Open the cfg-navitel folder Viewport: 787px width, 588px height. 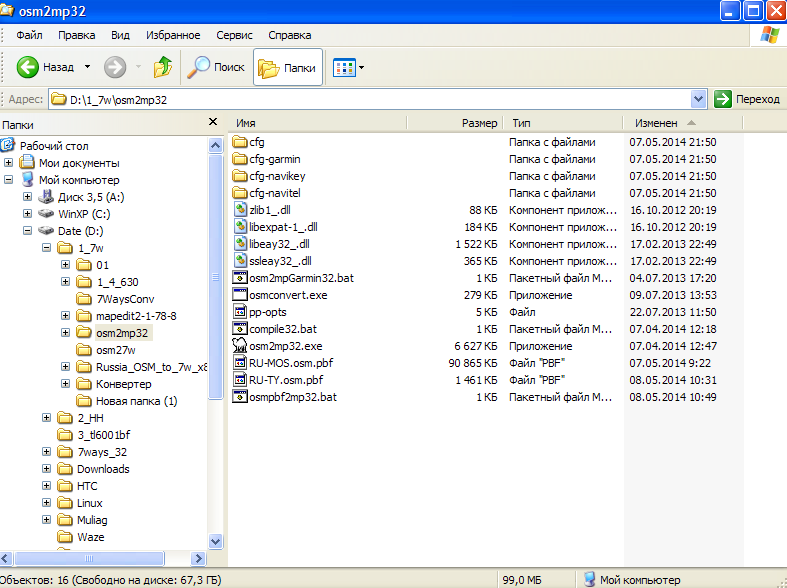[x=275, y=193]
